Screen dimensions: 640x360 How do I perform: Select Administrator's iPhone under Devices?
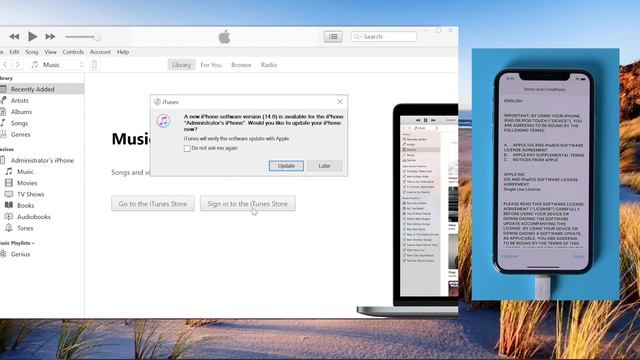pos(42,160)
